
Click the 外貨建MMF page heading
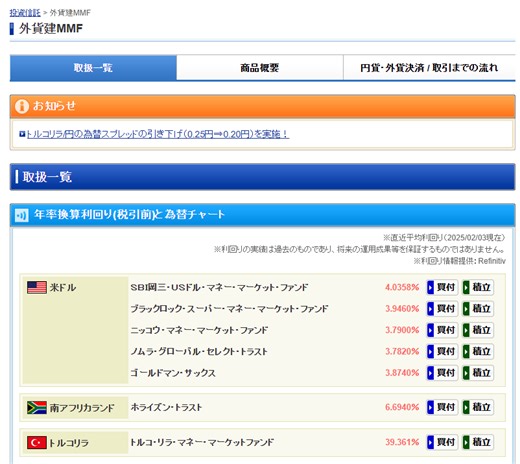click(51, 29)
